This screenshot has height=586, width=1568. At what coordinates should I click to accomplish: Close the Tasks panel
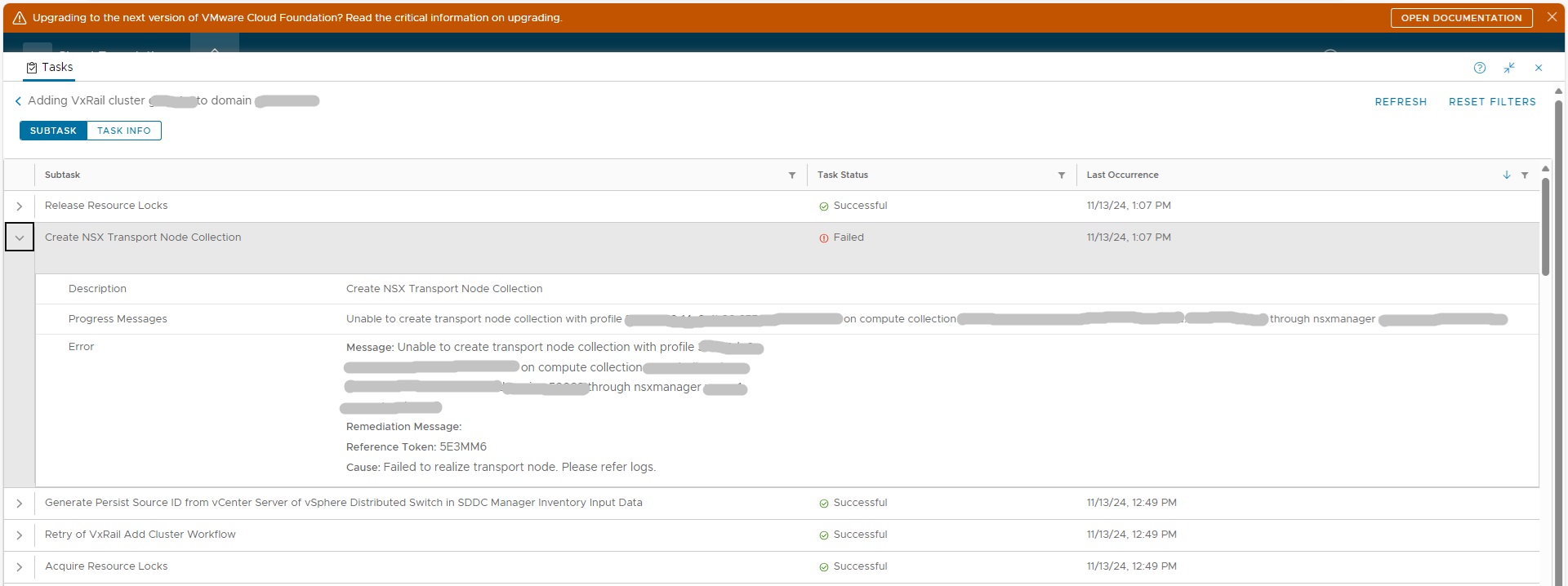1538,68
